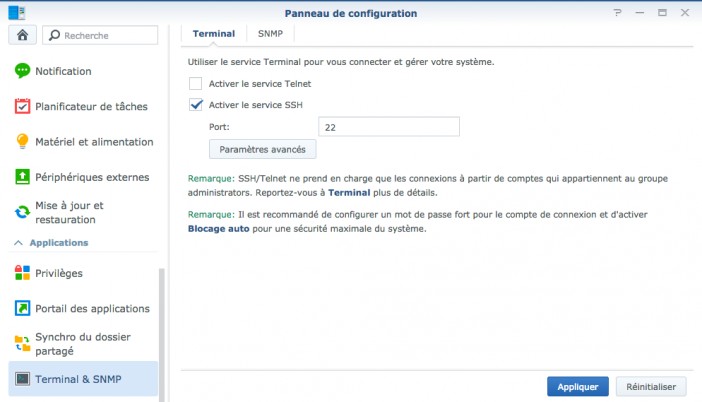Click the help question mark icon
702x402 pixels.
pyautogui.click(x=618, y=13)
